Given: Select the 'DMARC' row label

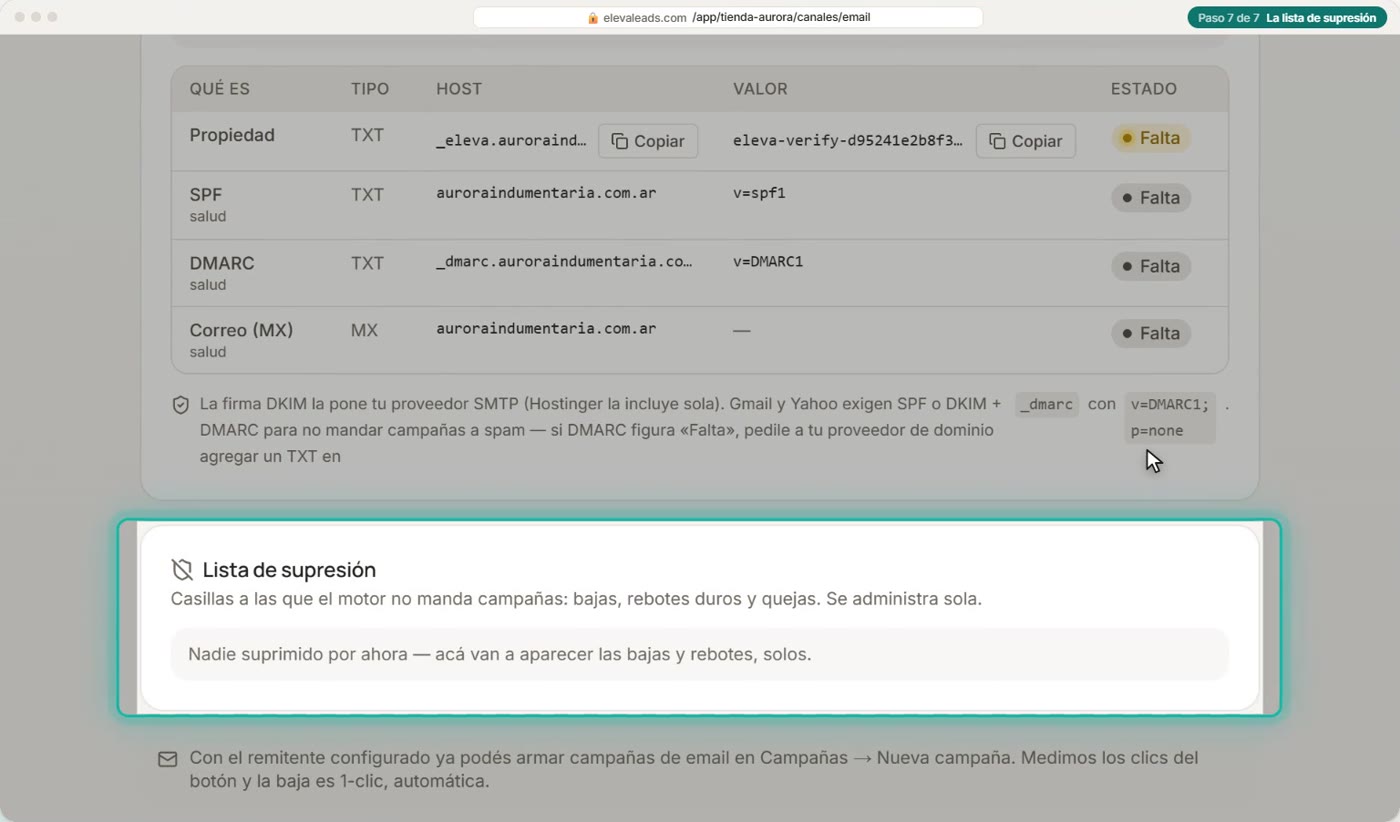Looking at the screenshot, I should (222, 263).
